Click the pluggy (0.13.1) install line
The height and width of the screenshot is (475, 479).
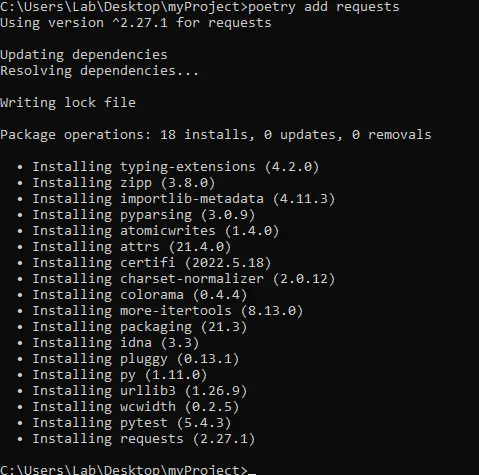click(x=128, y=359)
